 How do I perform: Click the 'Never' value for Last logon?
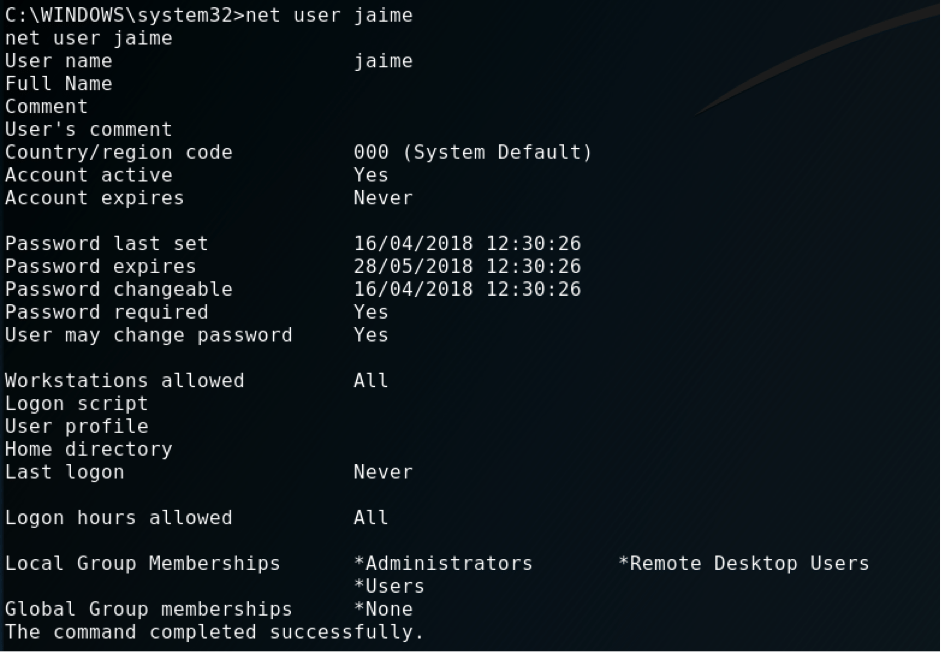383,472
